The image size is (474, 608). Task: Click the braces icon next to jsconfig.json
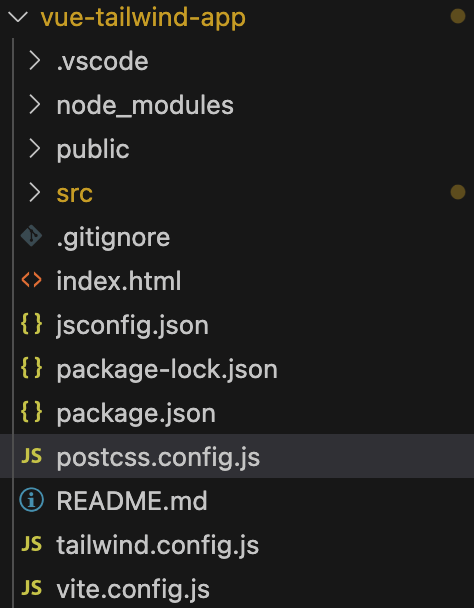[31, 324]
